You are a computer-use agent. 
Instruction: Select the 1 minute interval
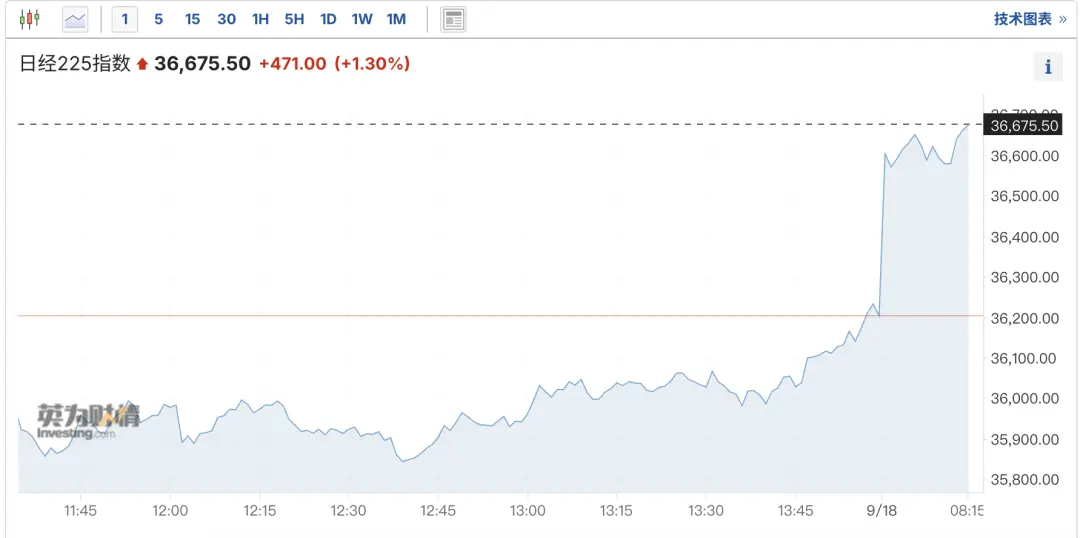tap(125, 19)
